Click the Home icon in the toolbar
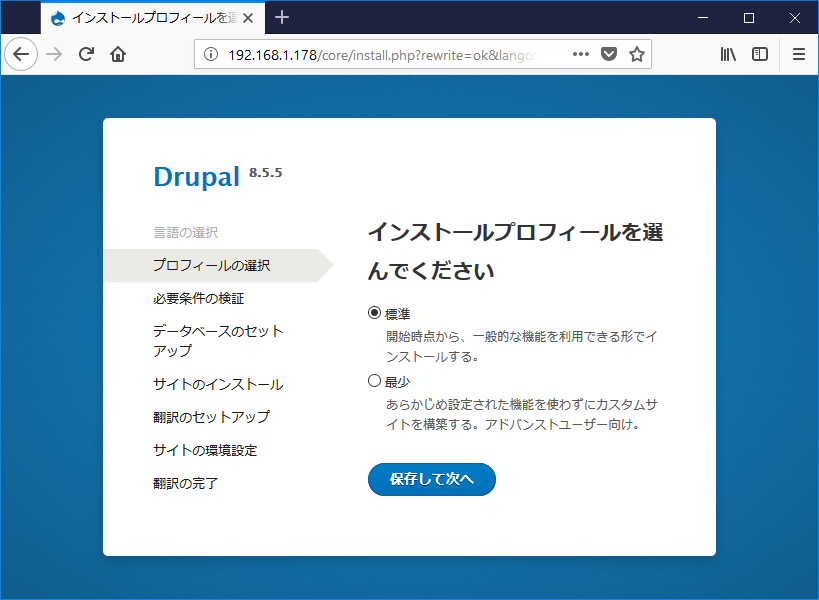Image resolution: width=819 pixels, height=600 pixels. click(x=118, y=54)
